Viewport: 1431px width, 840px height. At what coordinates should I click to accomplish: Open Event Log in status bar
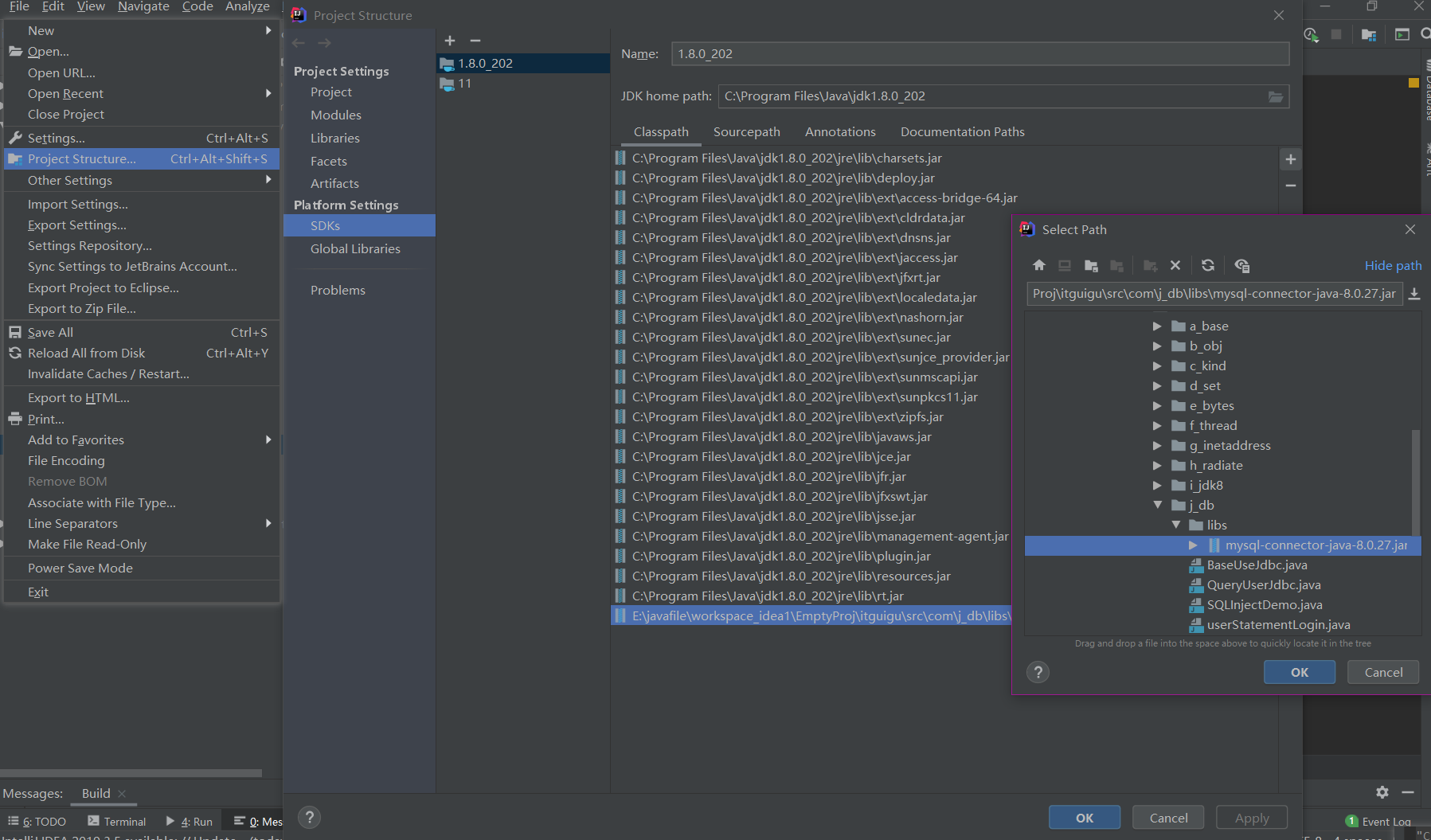(1378, 822)
